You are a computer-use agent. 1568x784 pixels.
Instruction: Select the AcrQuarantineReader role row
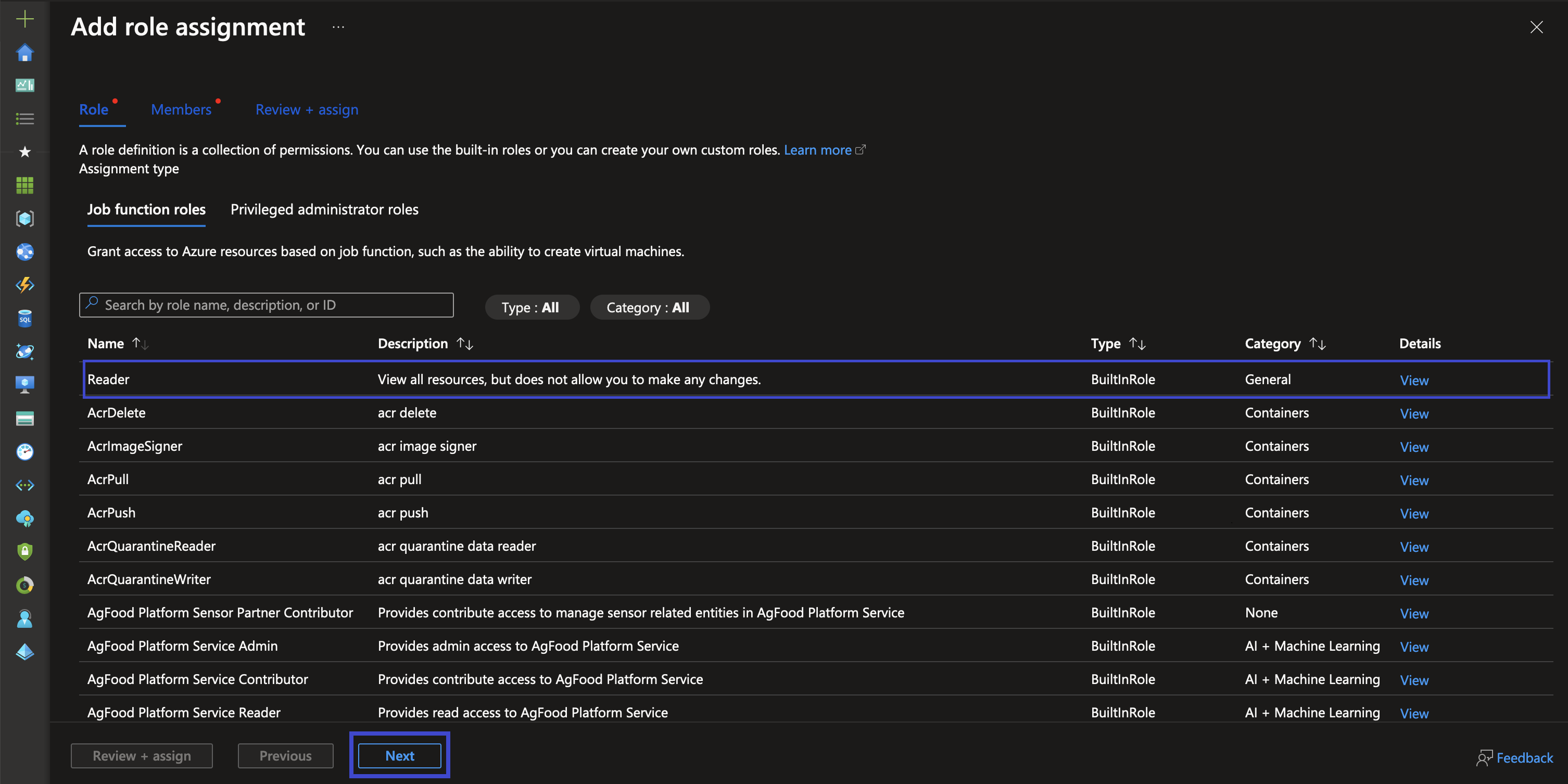pos(426,546)
